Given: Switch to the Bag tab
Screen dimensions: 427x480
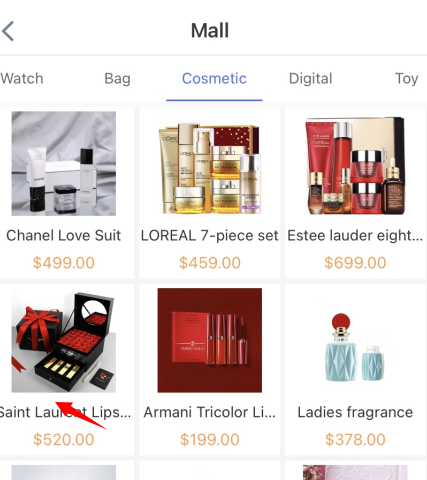Looking at the screenshot, I should coord(117,79).
